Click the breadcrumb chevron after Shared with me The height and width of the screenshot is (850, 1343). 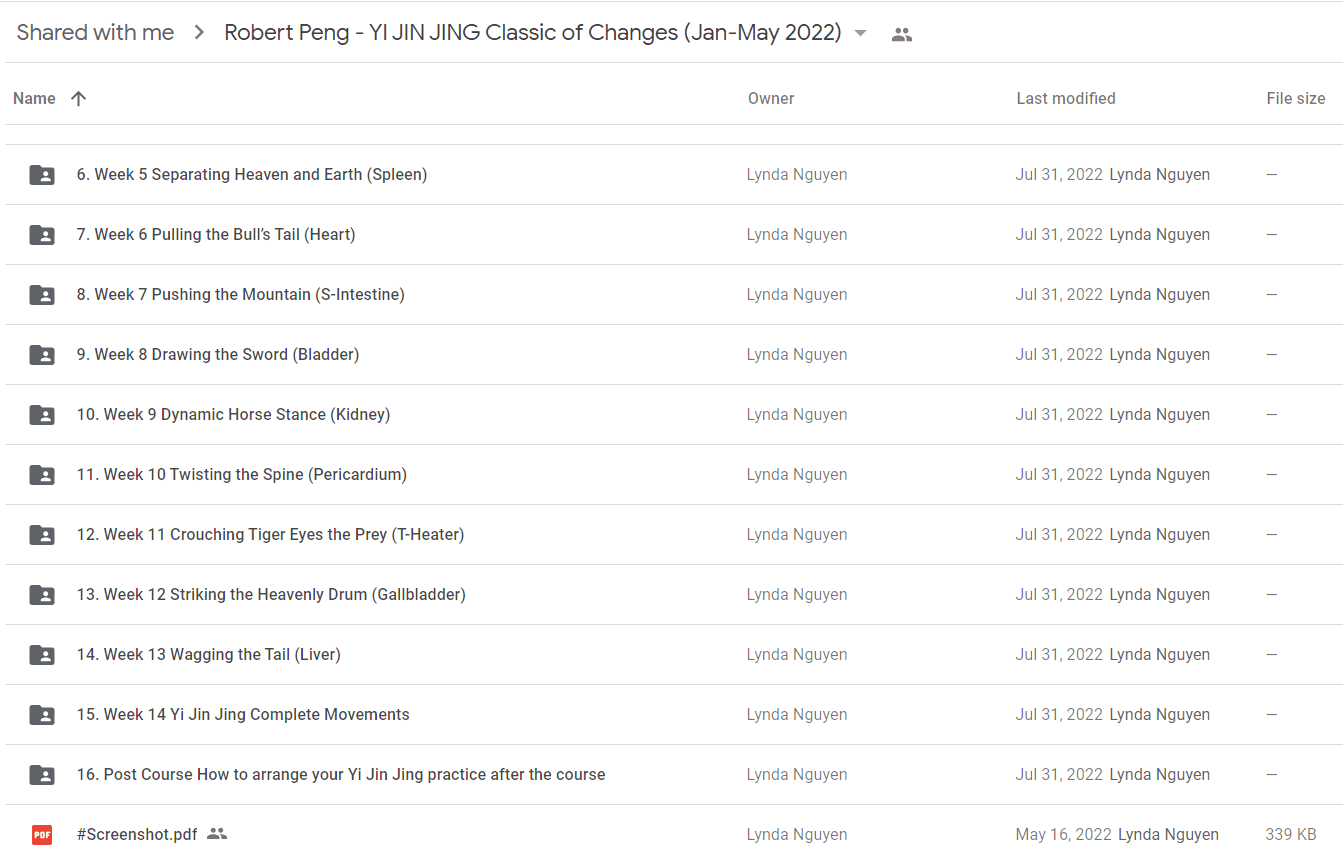click(x=199, y=33)
